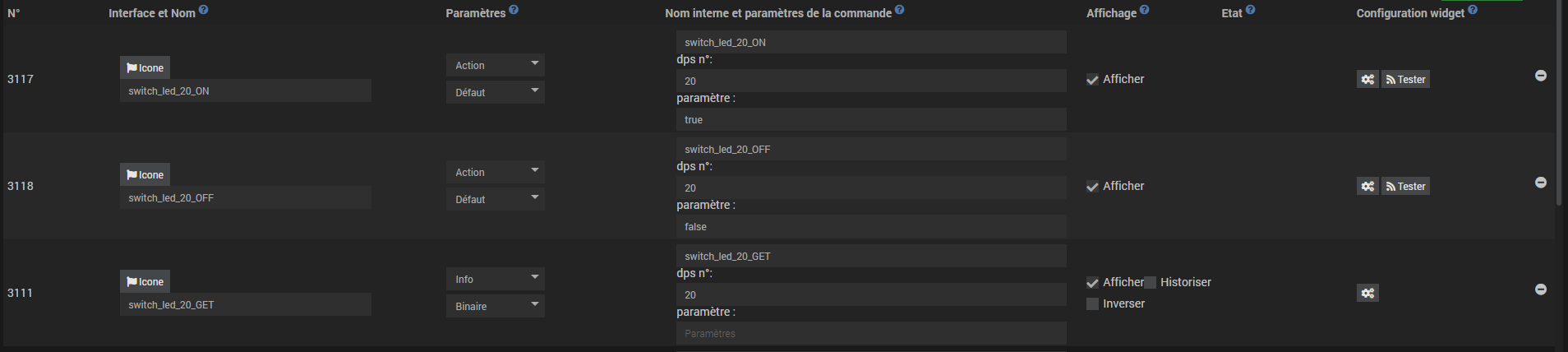Image resolution: width=1568 pixels, height=352 pixels.
Task: Open Binaire subtype dropdown for command 3111
Action: click(496, 306)
